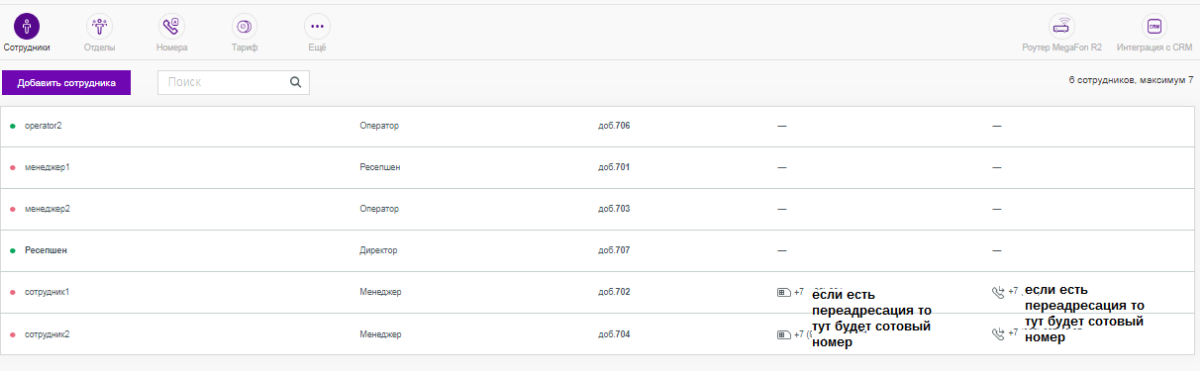Select the менеджер2 employee entry
Viewport: 1200px width, 371px height.
point(599,209)
